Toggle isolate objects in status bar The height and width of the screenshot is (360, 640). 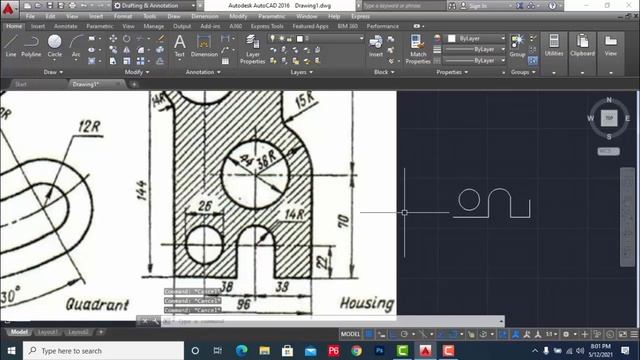(597, 334)
